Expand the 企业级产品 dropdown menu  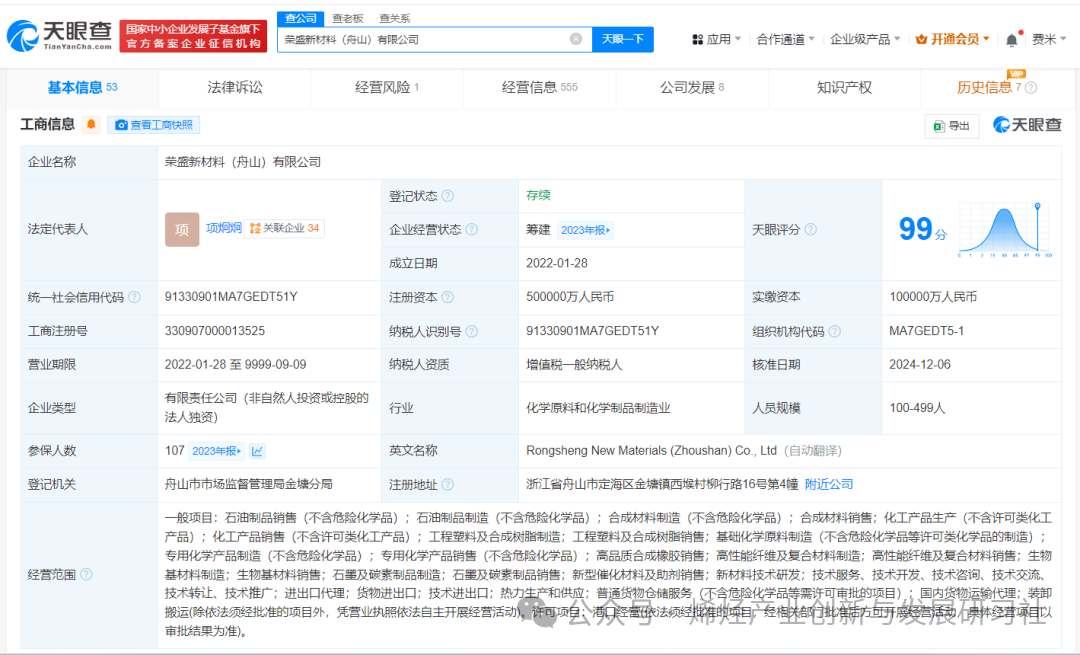pos(865,39)
